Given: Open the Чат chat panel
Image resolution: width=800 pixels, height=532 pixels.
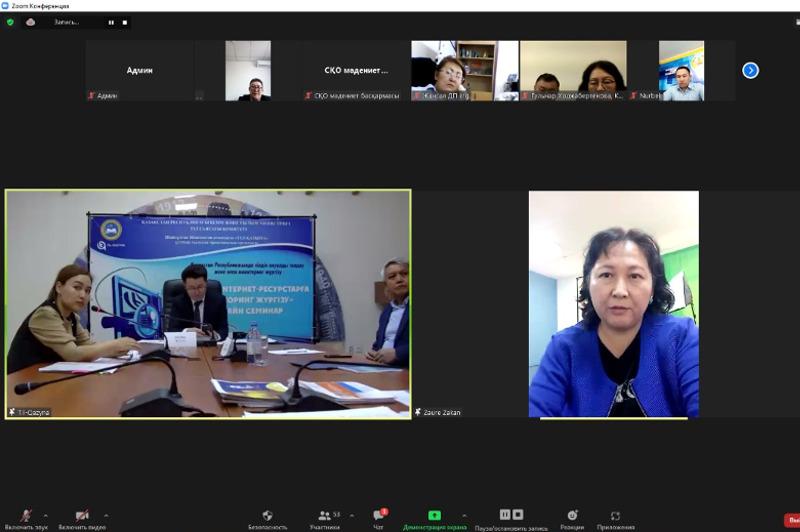Looking at the screenshot, I should 379,520.
